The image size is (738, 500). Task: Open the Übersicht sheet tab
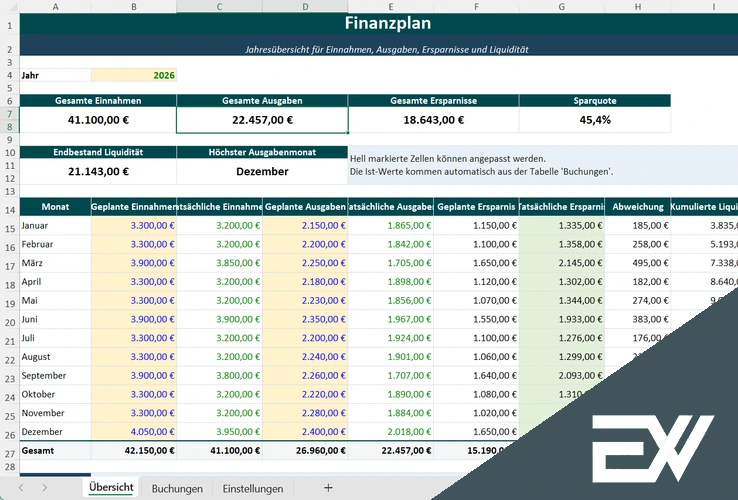(111, 487)
